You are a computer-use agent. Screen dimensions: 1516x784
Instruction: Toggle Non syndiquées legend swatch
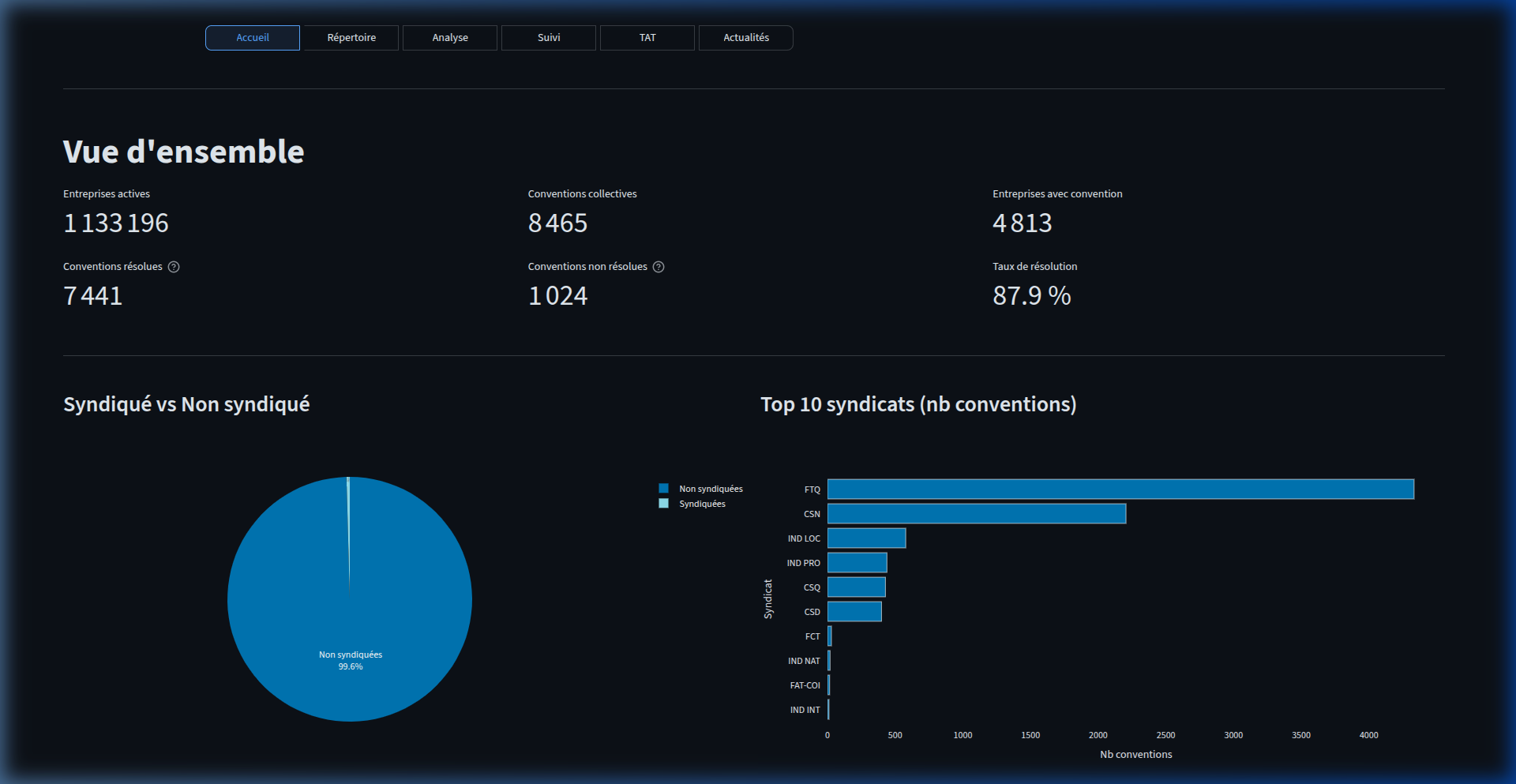664,489
